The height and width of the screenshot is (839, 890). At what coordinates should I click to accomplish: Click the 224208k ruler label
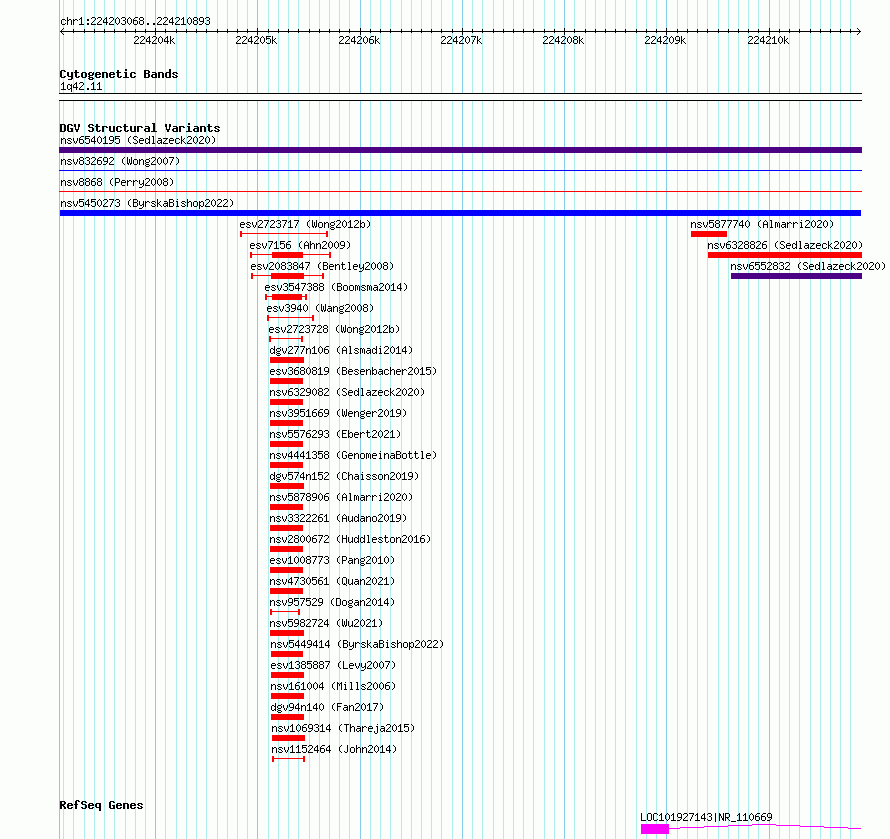563,41
